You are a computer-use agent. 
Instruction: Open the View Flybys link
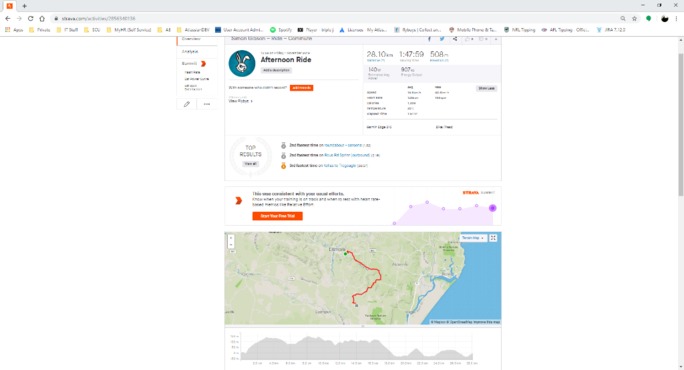[239, 101]
